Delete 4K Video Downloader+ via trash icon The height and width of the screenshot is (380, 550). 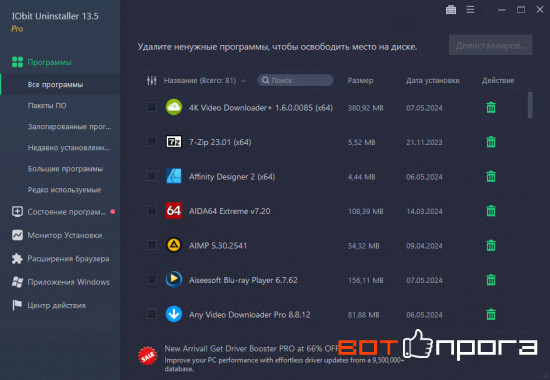[x=491, y=107]
